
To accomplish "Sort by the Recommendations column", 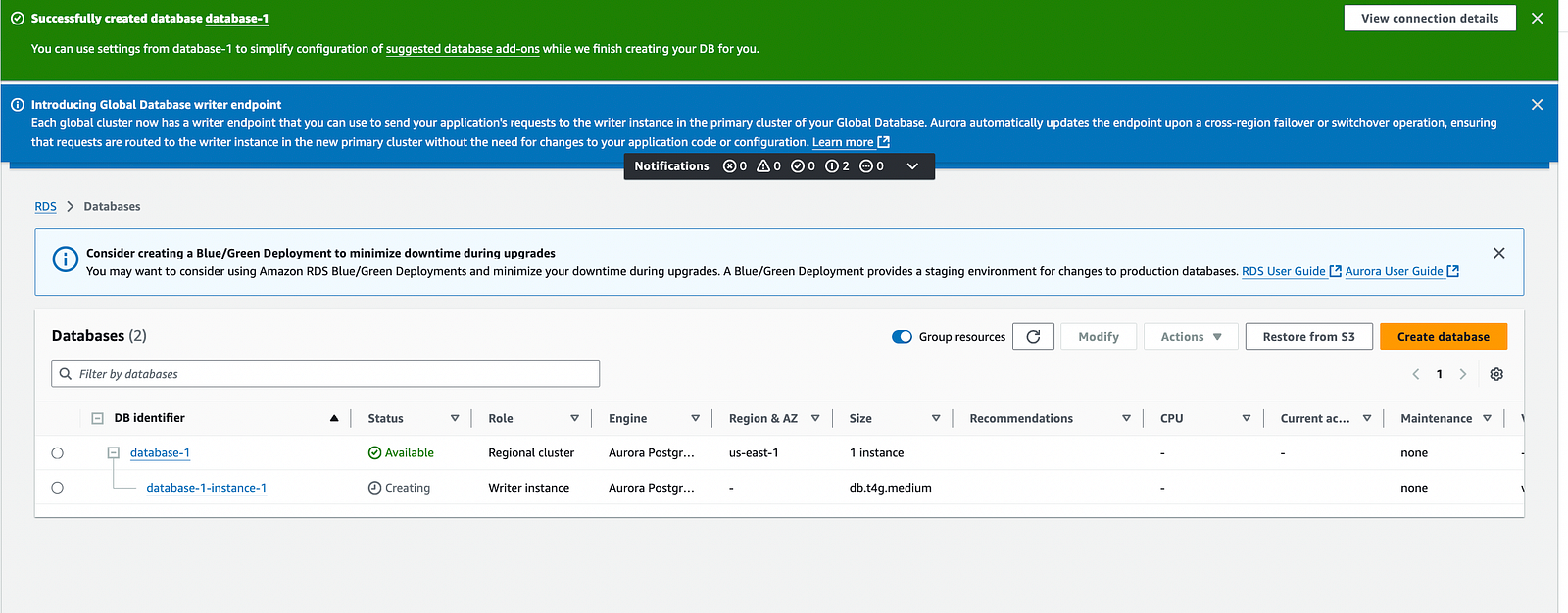I will (x=1126, y=419).
